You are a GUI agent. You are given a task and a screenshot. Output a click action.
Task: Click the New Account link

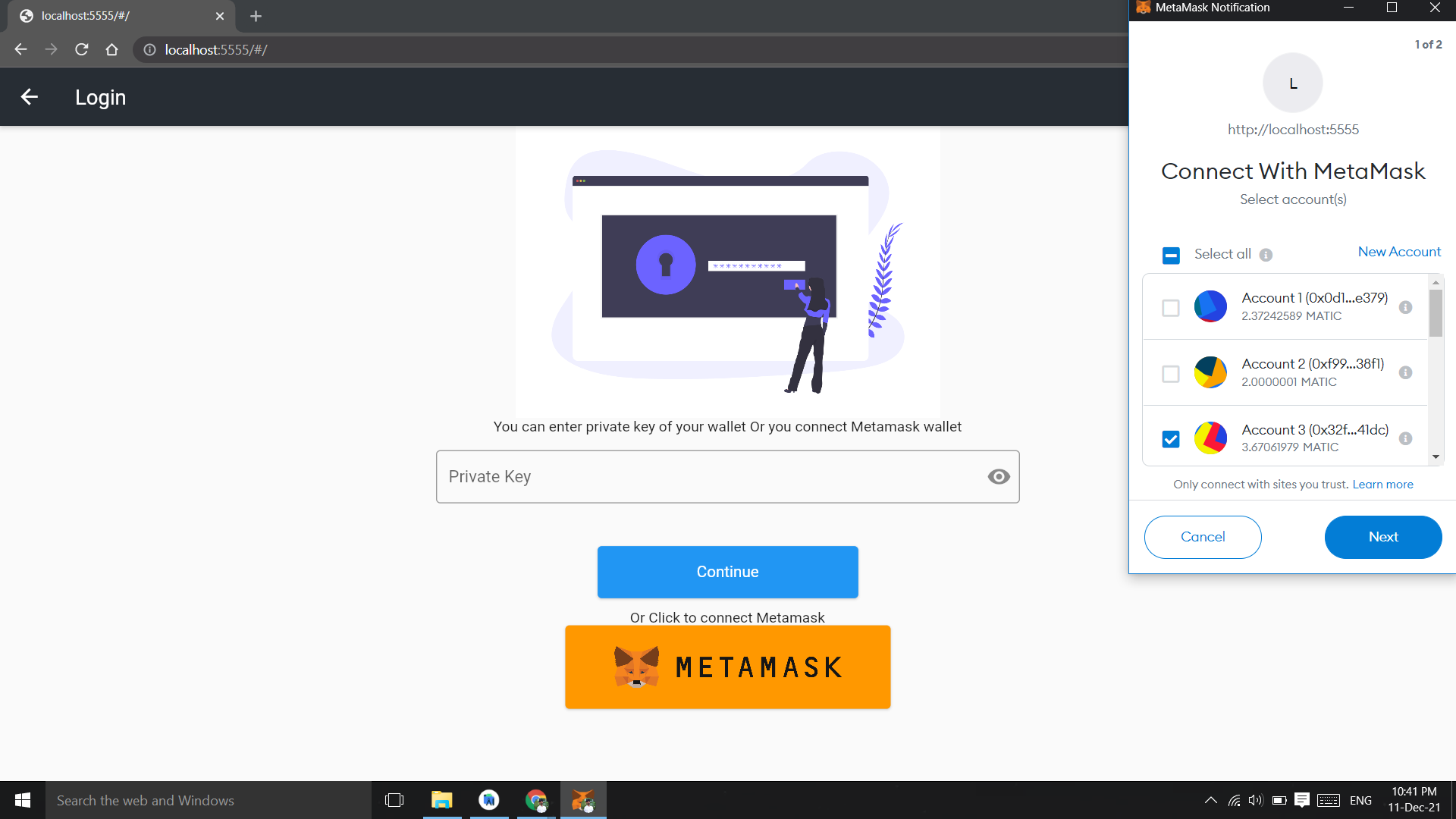pos(1399,252)
